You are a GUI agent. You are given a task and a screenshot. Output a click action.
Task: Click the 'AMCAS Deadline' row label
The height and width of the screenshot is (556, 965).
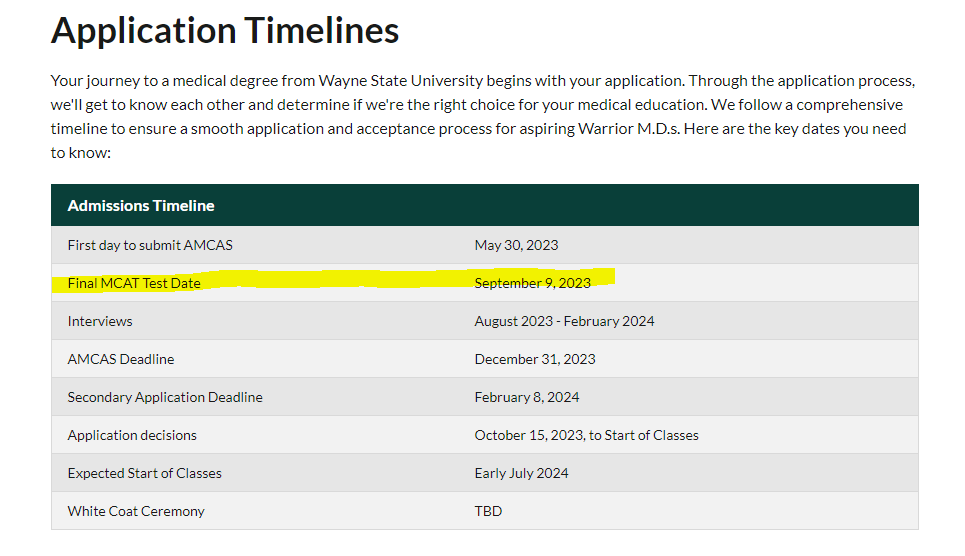click(121, 359)
